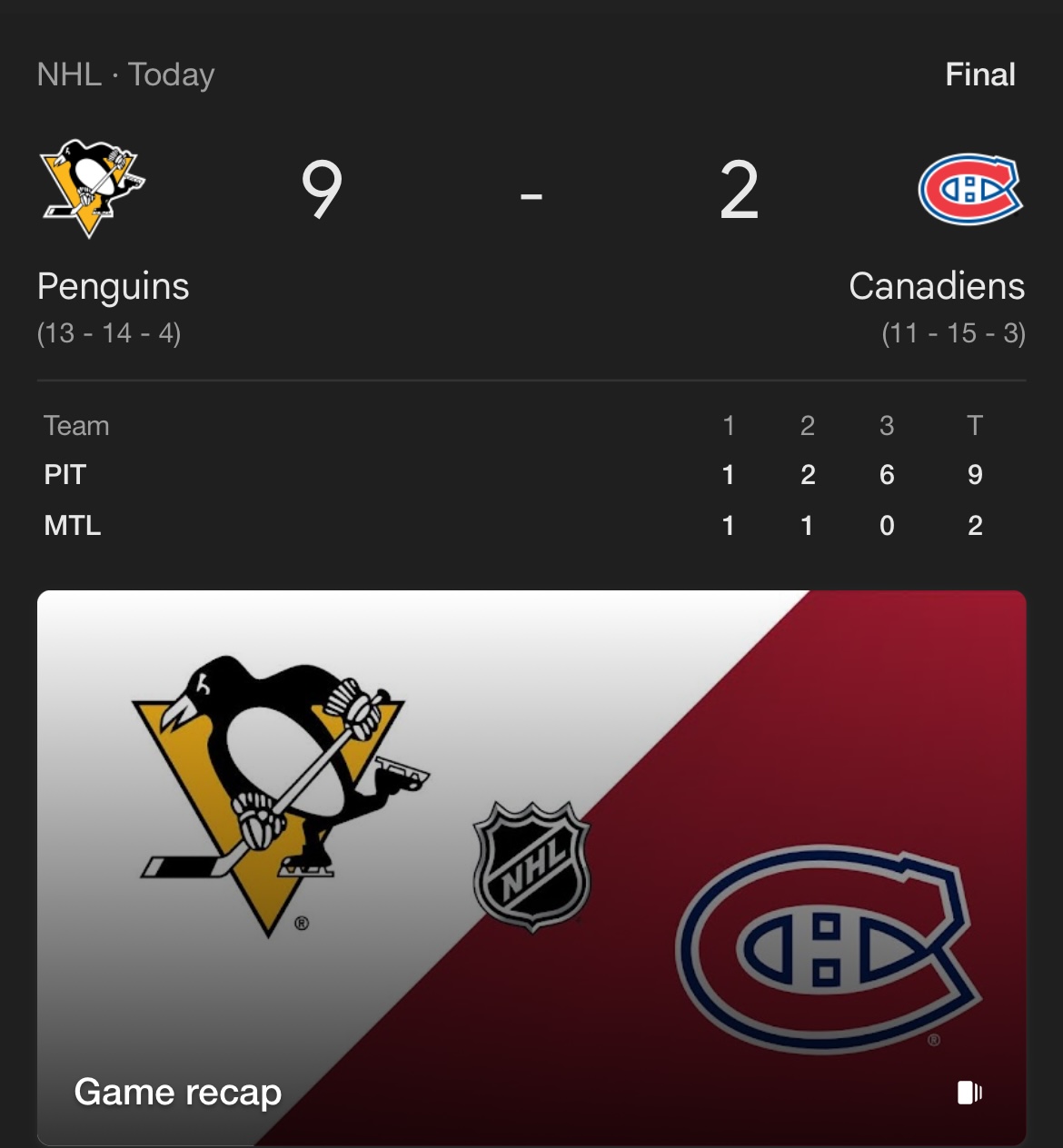
Task: Click PIT third period score of 6
Action: coord(887,475)
